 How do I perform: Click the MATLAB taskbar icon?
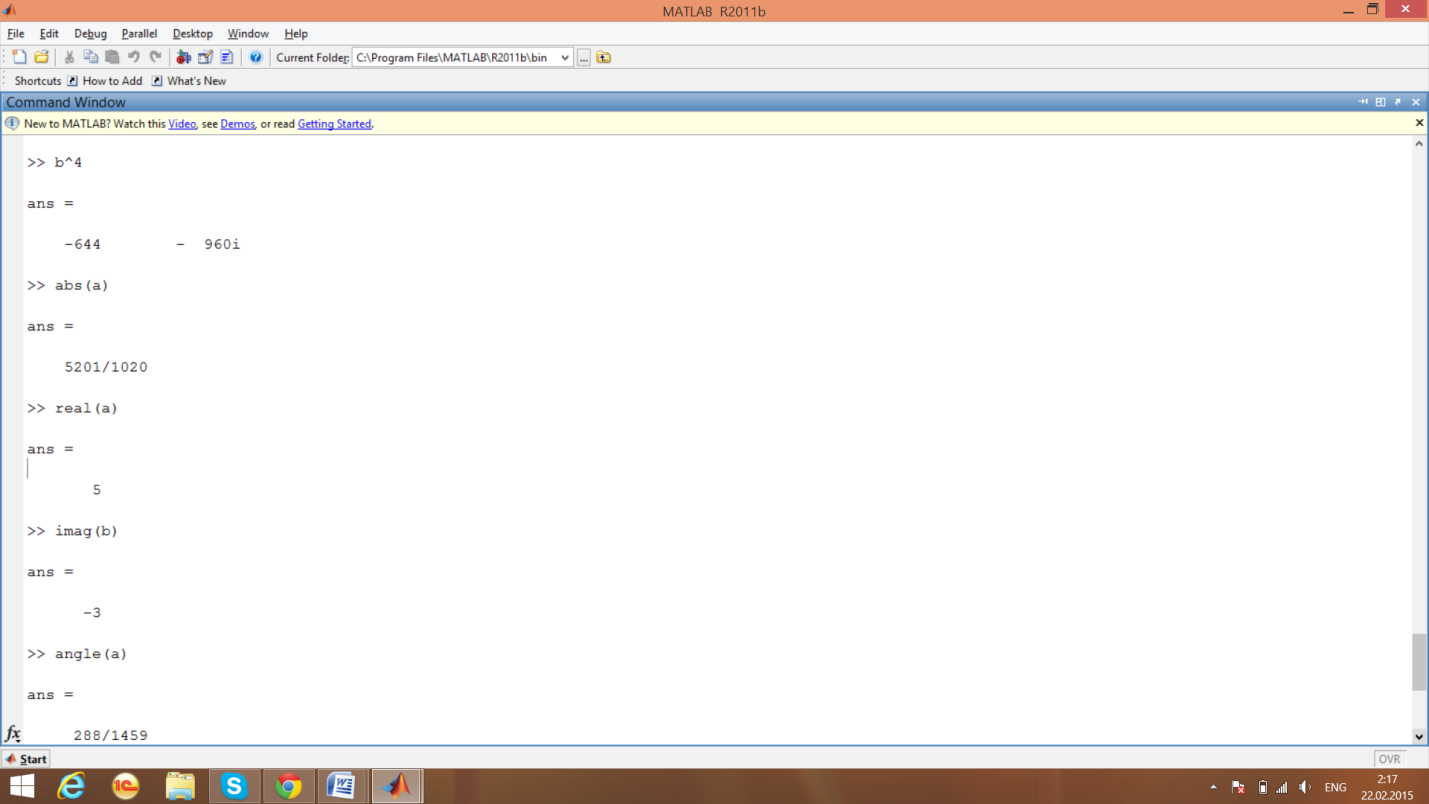coord(397,786)
